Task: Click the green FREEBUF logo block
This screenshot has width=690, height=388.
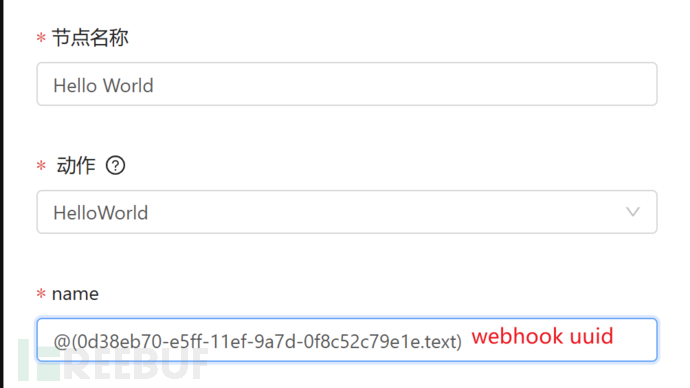Action: pyautogui.click(x=39, y=364)
